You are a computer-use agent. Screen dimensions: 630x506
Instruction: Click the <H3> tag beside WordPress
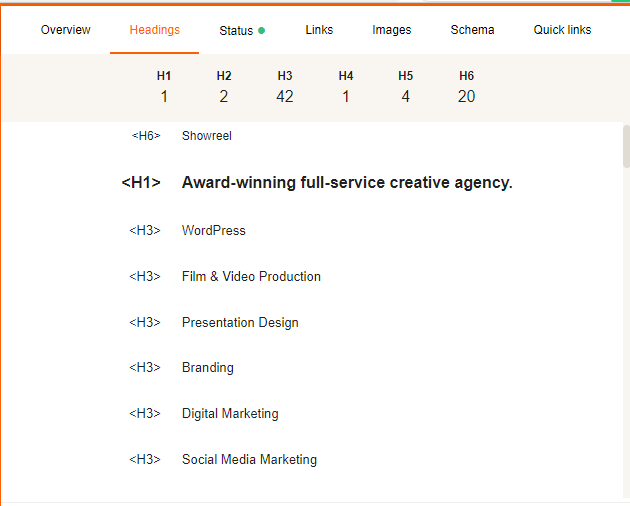click(145, 230)
